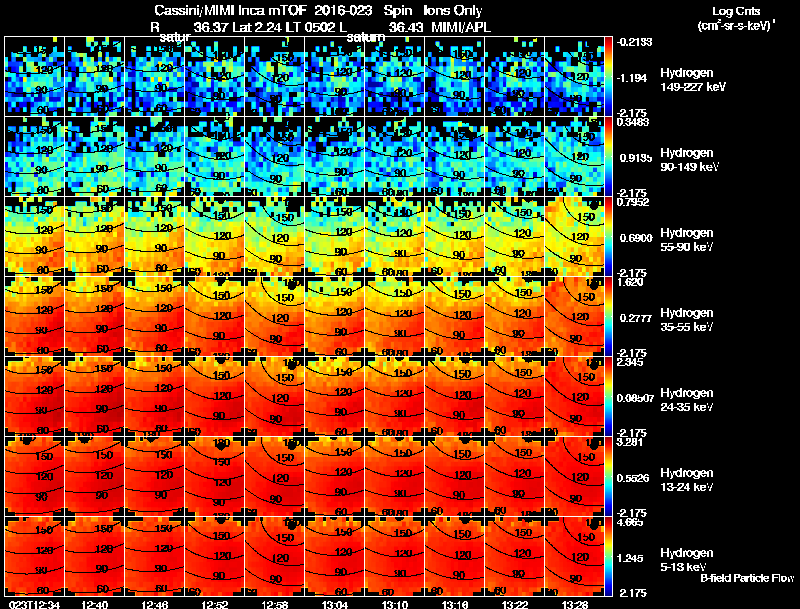The image size is (800, 609).
Task: Click the 'Ions Only' title label
Action: click(452, 11)
